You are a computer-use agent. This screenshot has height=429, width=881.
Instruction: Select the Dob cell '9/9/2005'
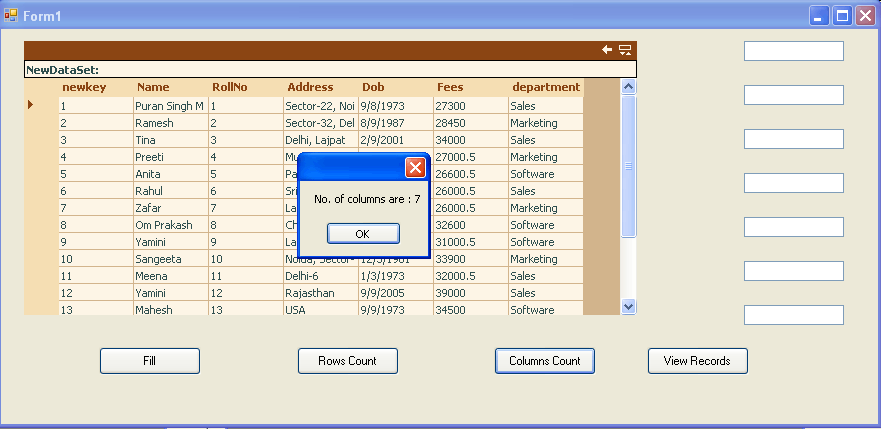coord(396,293)
